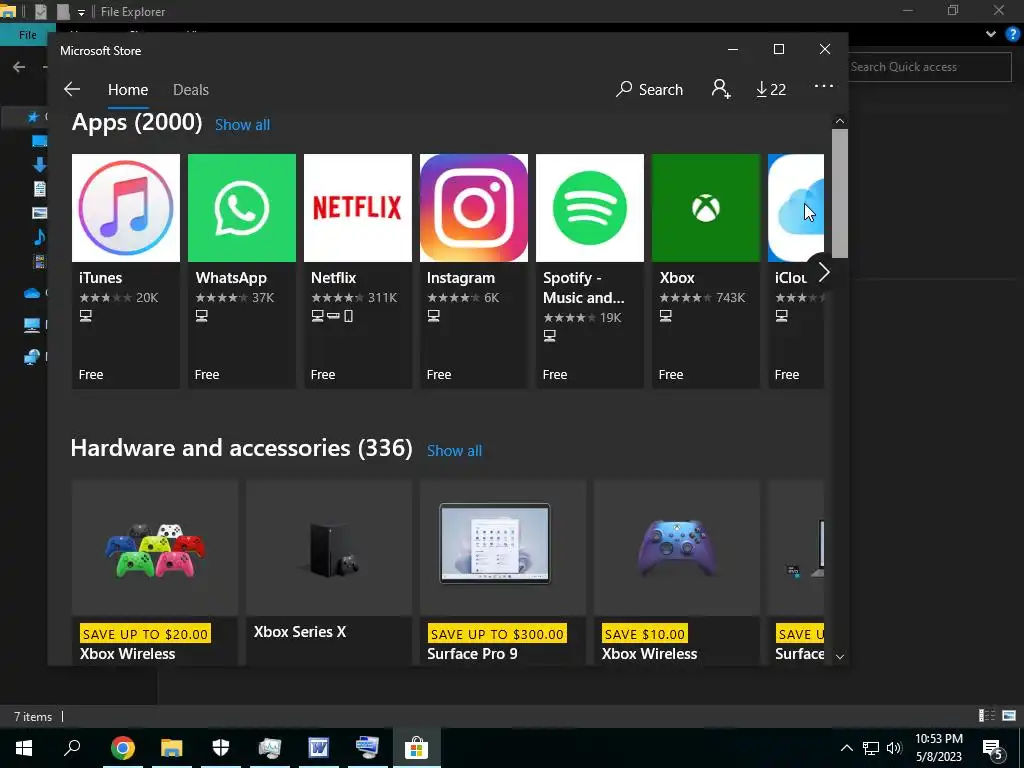Select Music note icon in File Explorer sidebar

pos(39,236)
